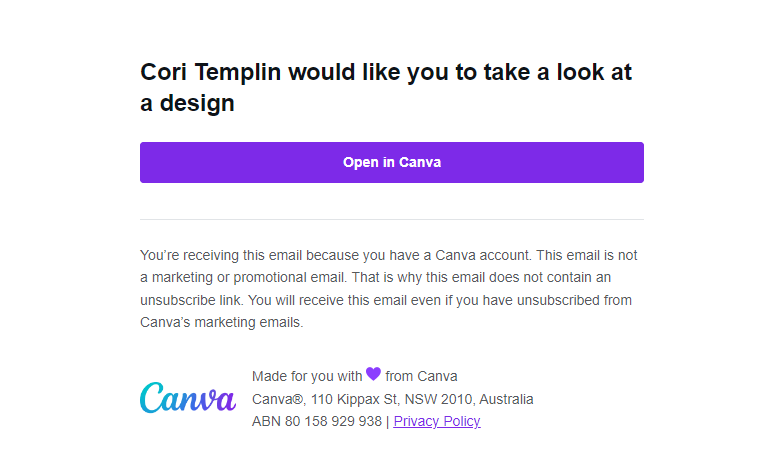Open the Privacy Policy link
This screenshot has height=474, width=761.
[x=437, y=421]
